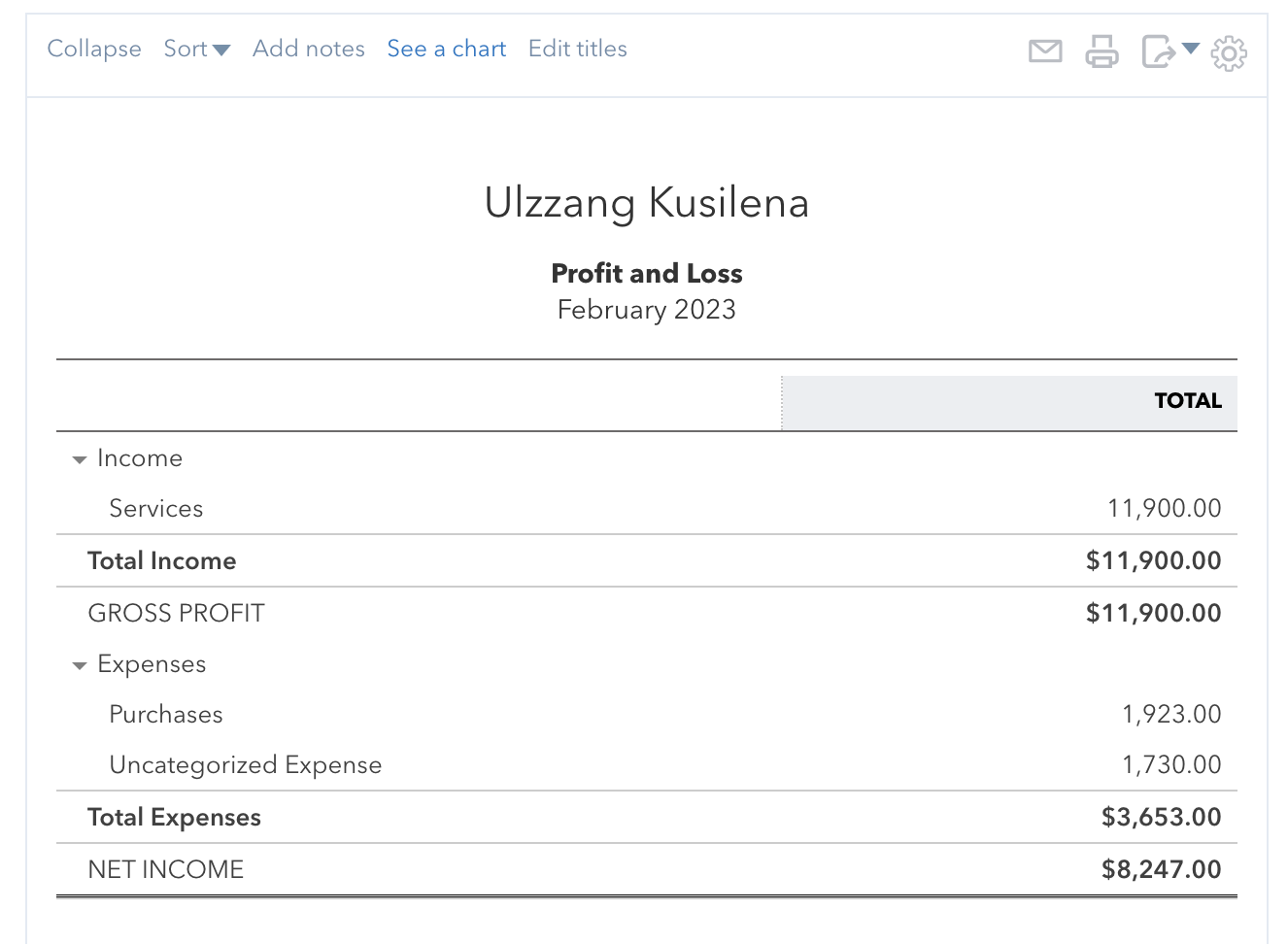1288x944 pixels.
Task: Click the Total Income value $11,900.00
Action: click(1153, 560)
